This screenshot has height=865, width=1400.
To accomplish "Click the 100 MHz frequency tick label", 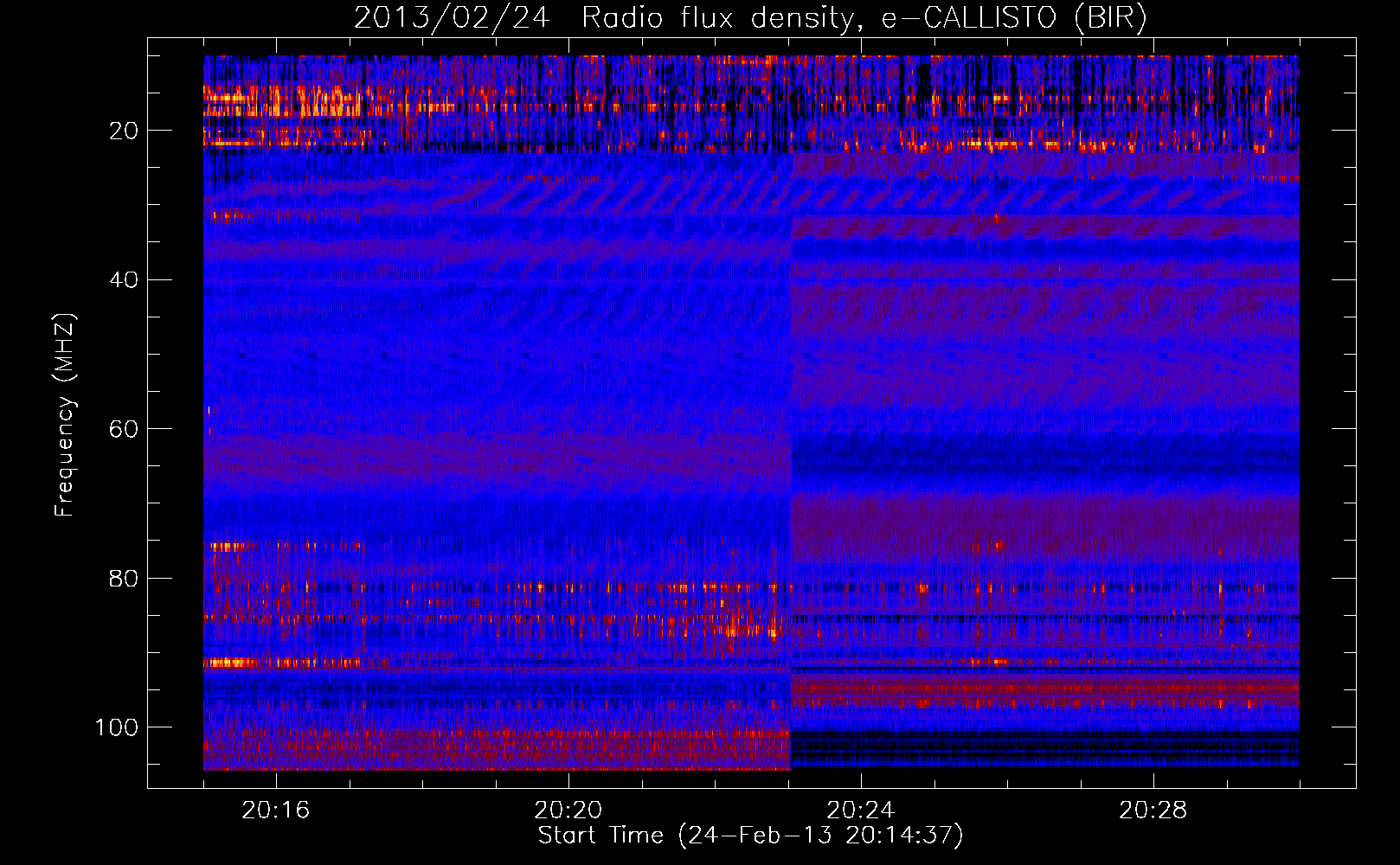I will (117, 727).
